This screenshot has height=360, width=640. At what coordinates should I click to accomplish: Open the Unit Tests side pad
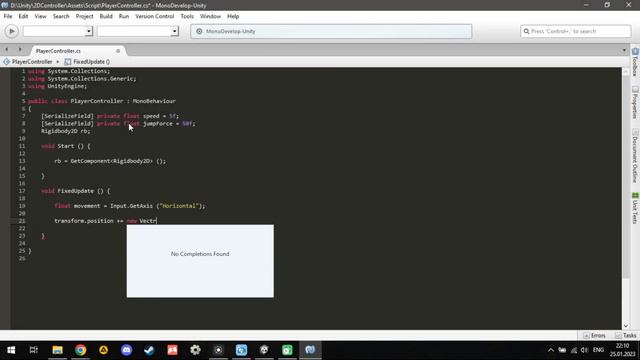[x=635, y=208]
